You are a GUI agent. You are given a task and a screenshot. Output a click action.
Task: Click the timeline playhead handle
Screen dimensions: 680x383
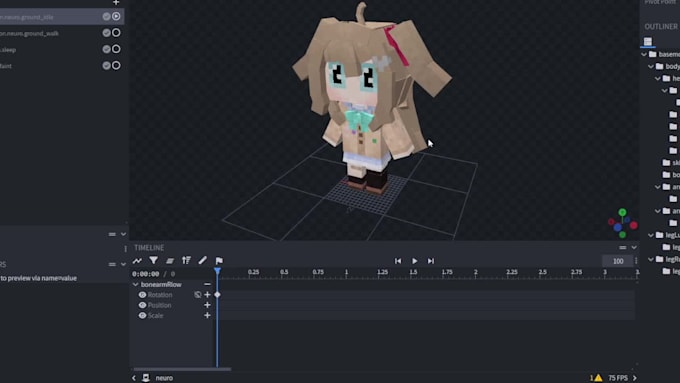tap(217, 271)
